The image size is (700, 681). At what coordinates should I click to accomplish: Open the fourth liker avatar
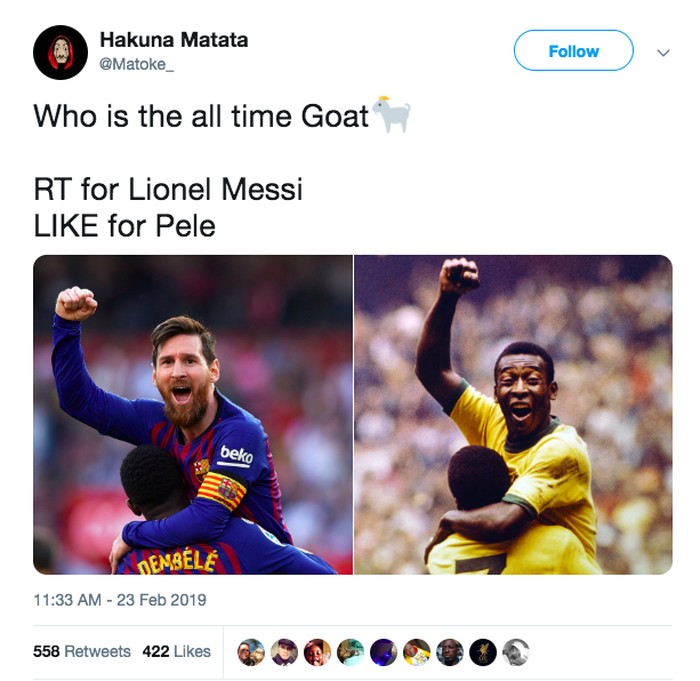click(350, 652)
